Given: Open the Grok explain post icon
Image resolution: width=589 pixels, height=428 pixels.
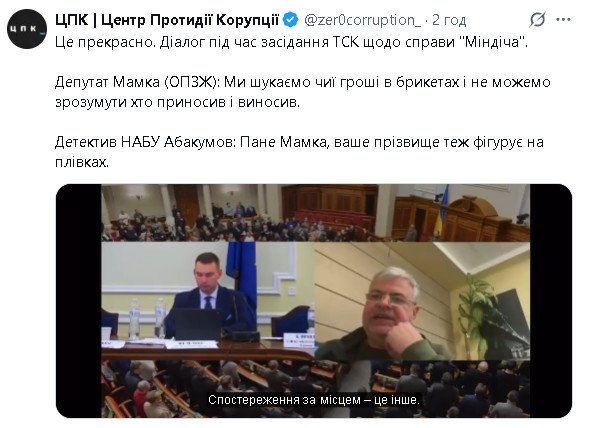Looking at the screenshot, I should click(538, 20).
